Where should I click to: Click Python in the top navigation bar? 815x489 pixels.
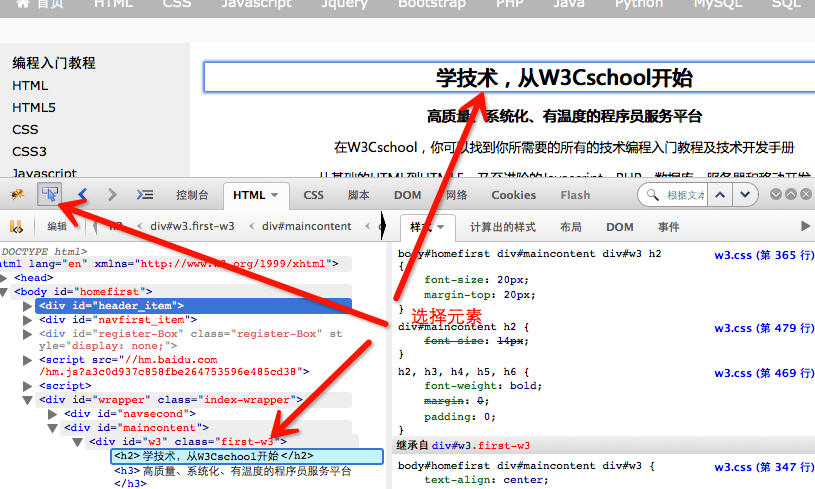[639, 4]
